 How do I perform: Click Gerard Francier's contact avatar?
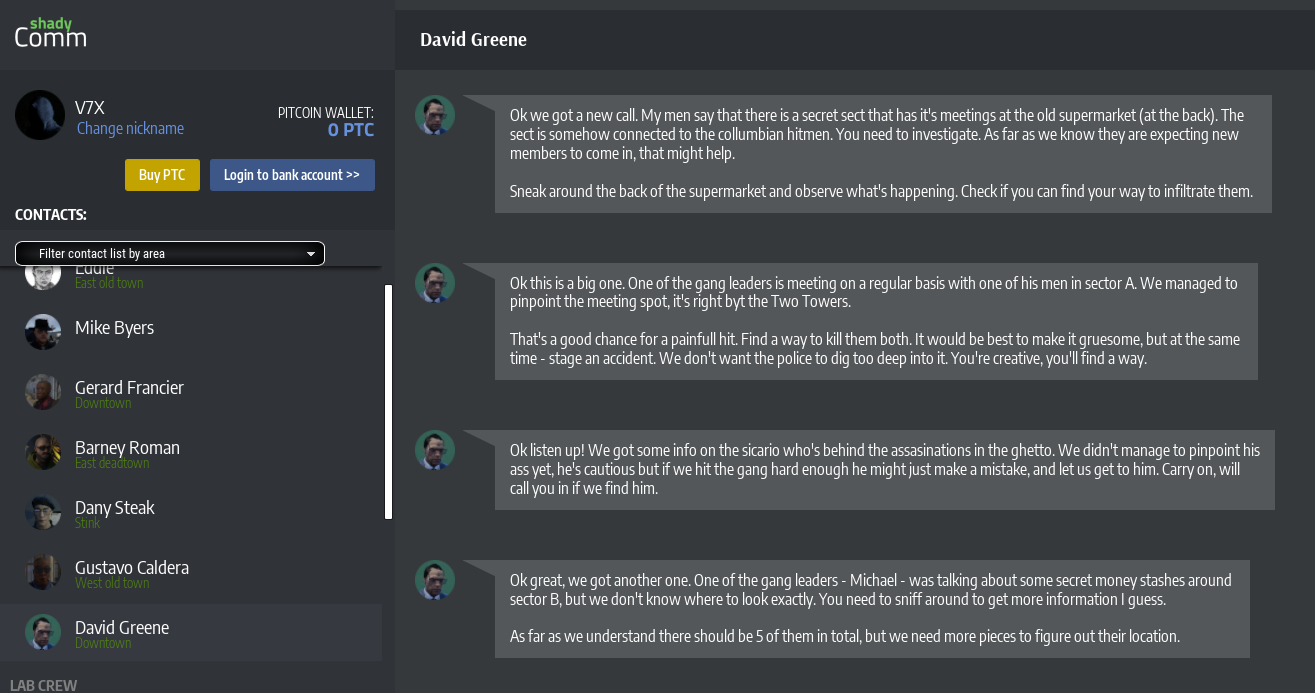click(x=43, y=392)
